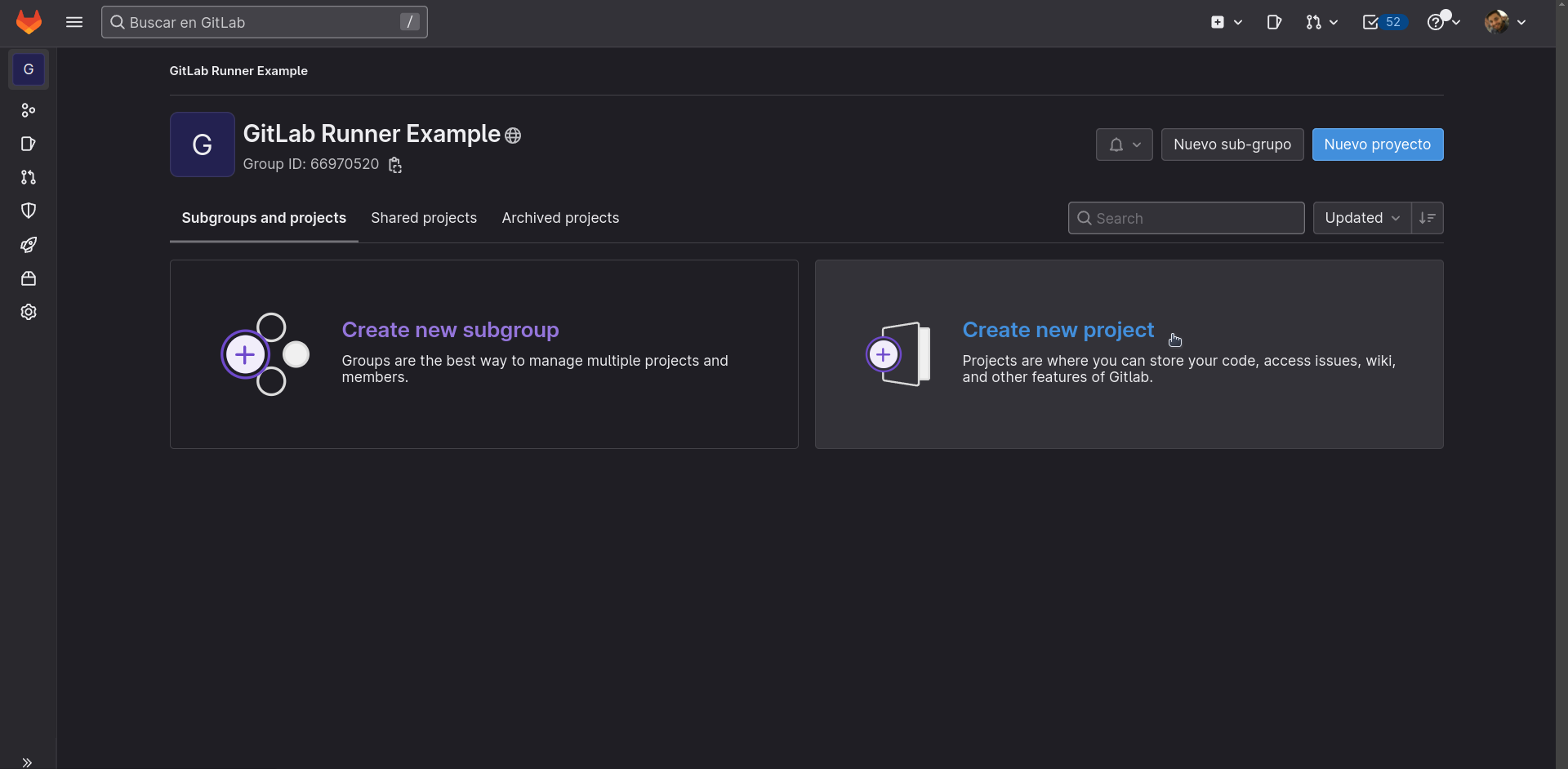Switch to the Shared projects tab
This screenshot has width=1568, height=769.
click(424, 218)
